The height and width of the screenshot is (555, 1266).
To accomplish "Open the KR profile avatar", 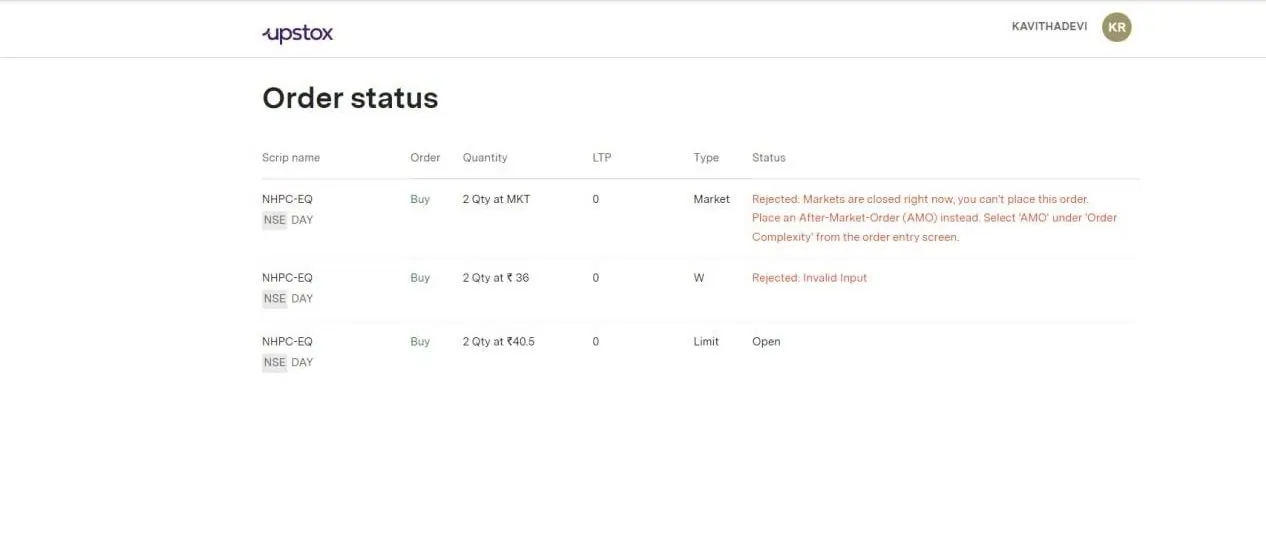I will click(x=1116, y=27).
